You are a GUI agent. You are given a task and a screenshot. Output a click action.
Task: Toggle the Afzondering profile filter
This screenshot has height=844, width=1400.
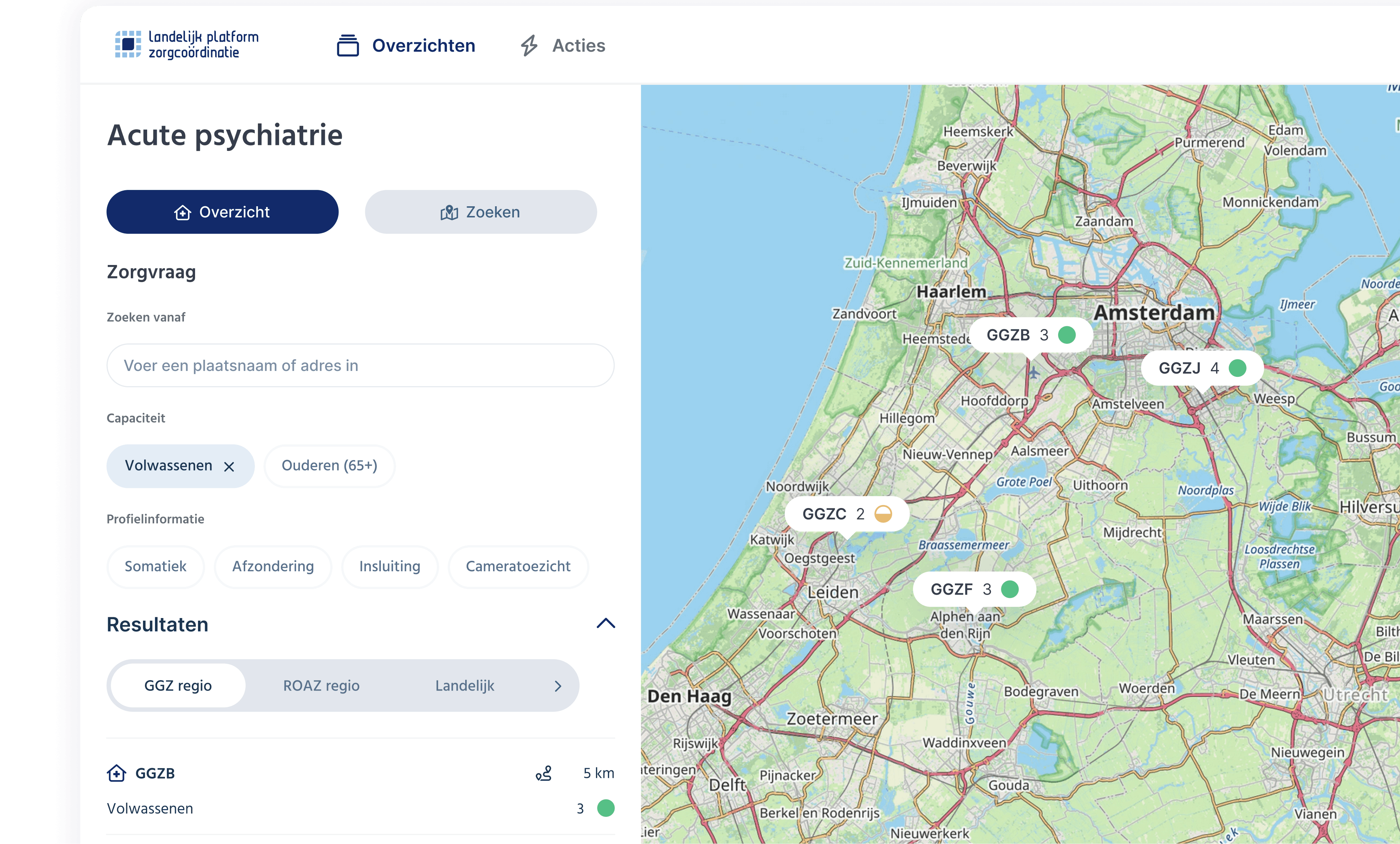273,567
